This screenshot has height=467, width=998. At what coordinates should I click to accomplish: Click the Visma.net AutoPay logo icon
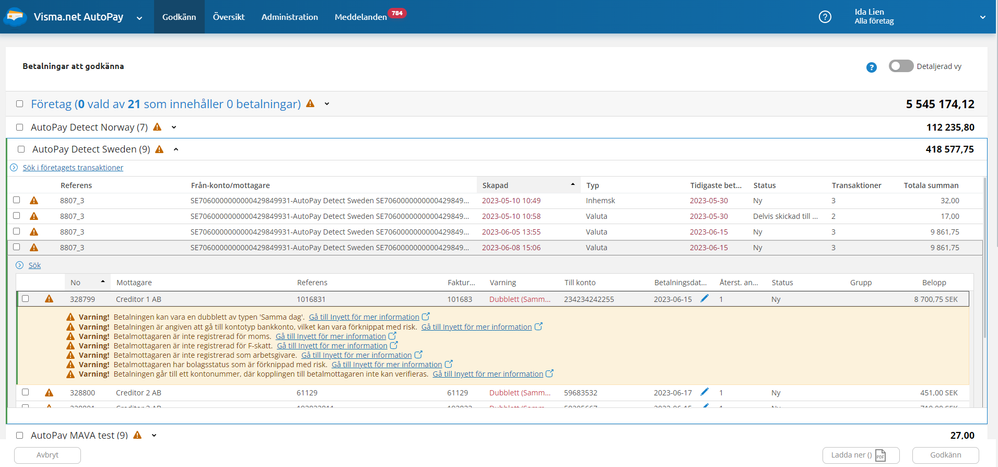point(15,17)
